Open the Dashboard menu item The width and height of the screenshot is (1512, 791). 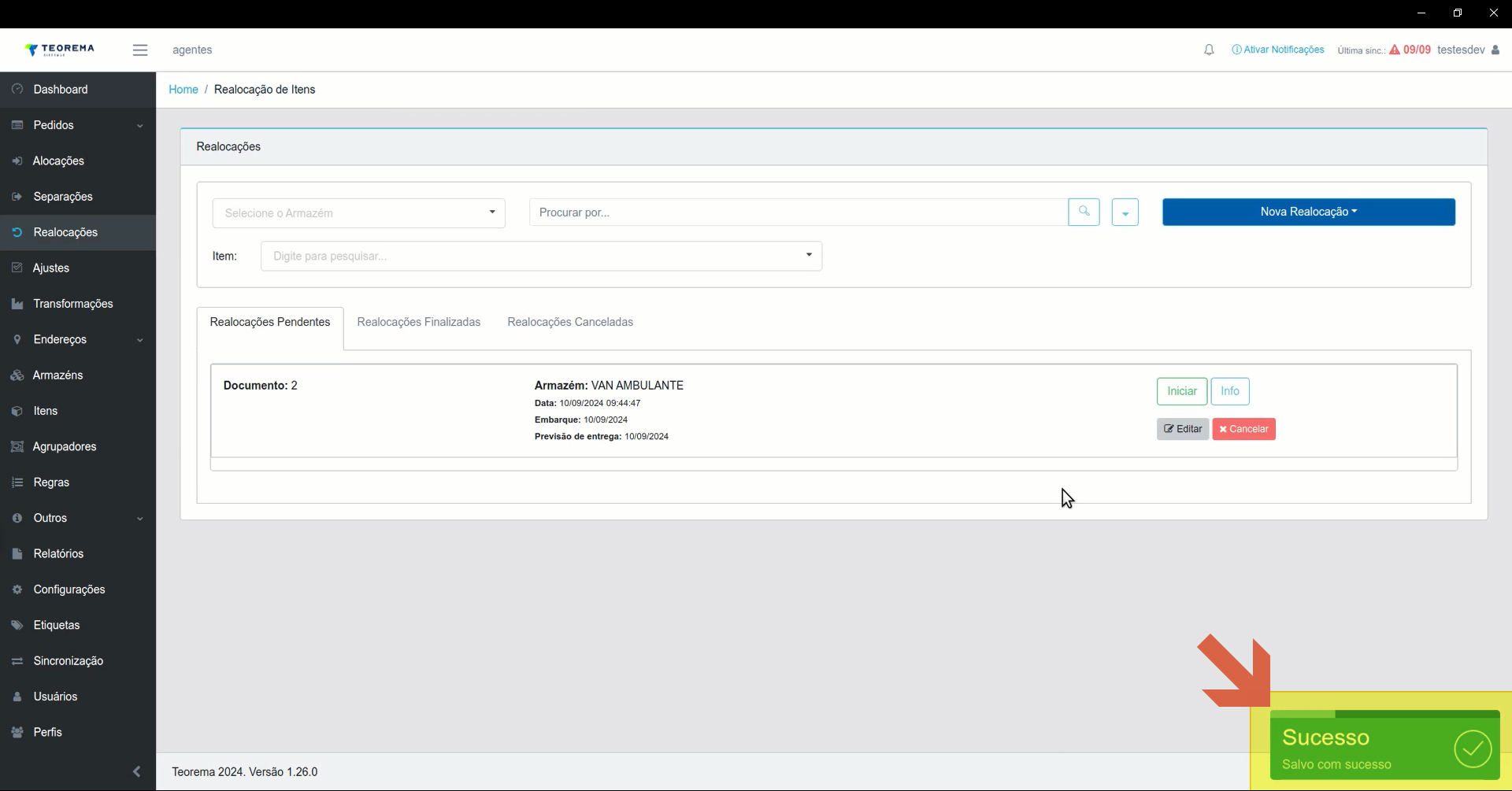pos(78,89)
